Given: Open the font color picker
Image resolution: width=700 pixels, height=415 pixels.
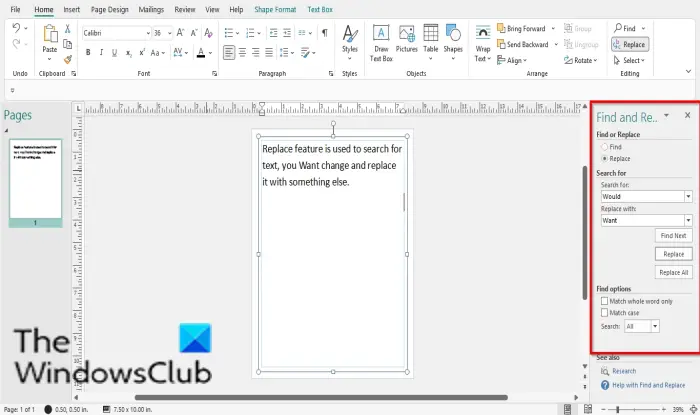Looking at the screenshot, I should pyautogui.click(x=210, y=53).
